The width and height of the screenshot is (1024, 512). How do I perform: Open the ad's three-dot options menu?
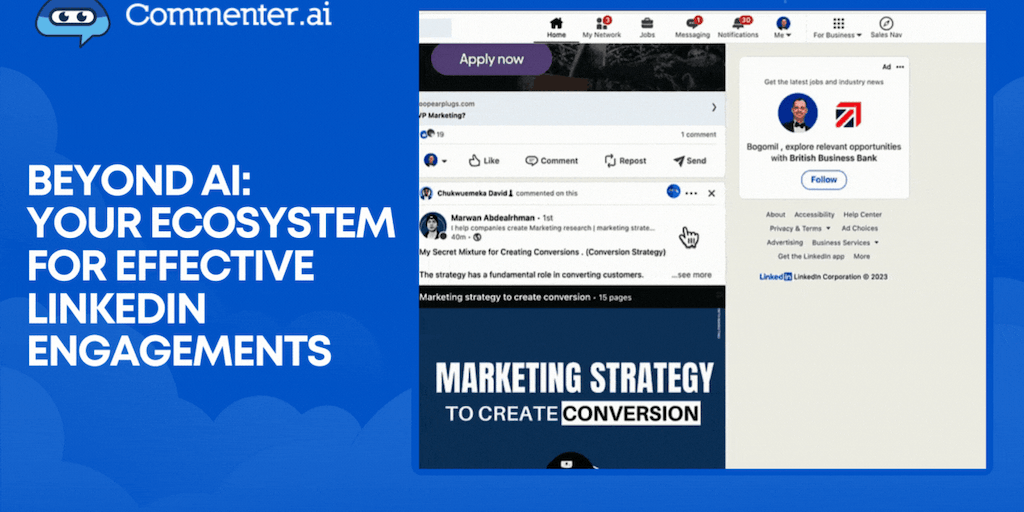(900, 67)
